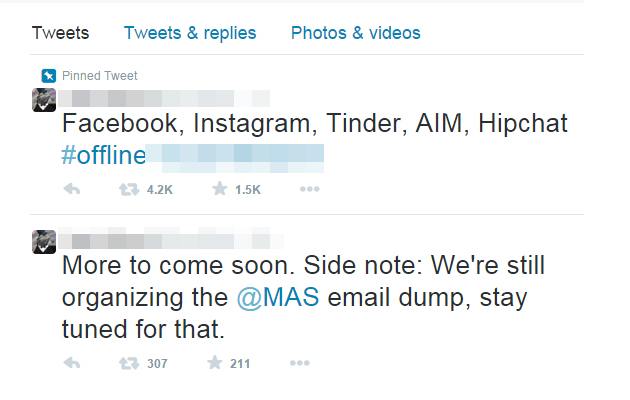The width and height of the screenshot is (630, 400).
Task: Favorite the pinned tweet with 1.5K stars
Action: coord(220,189)
